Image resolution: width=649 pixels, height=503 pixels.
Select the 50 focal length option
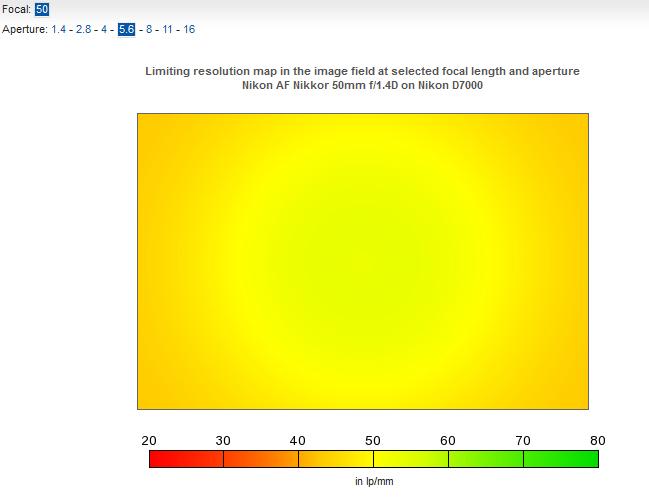42,9
